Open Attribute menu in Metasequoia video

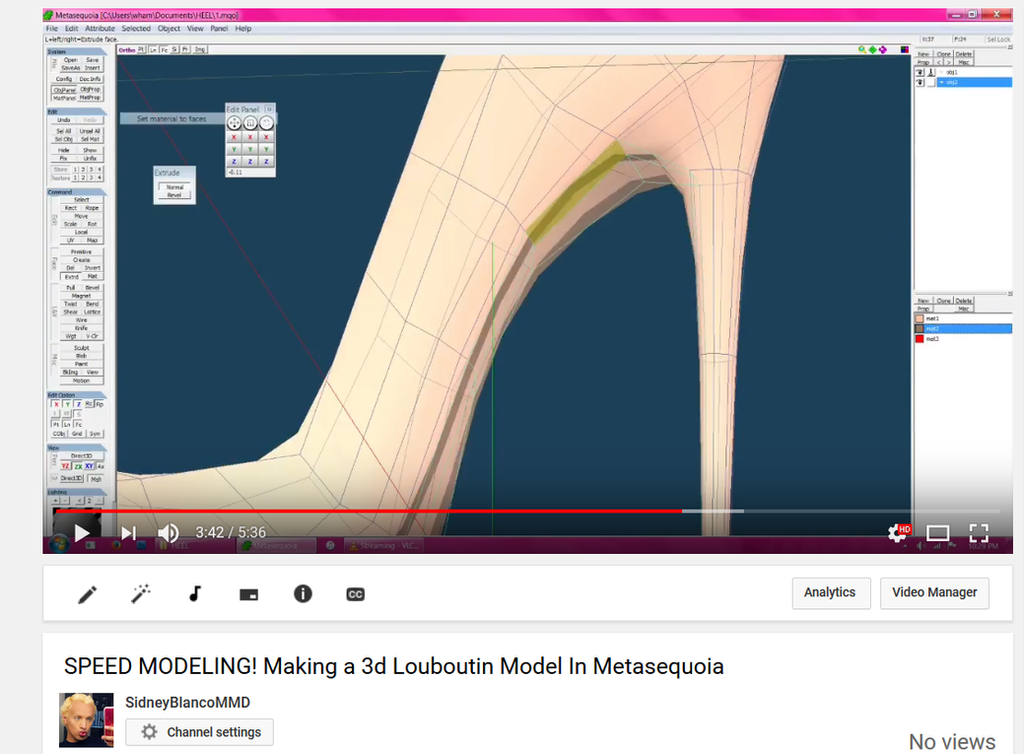coord(100,29)
